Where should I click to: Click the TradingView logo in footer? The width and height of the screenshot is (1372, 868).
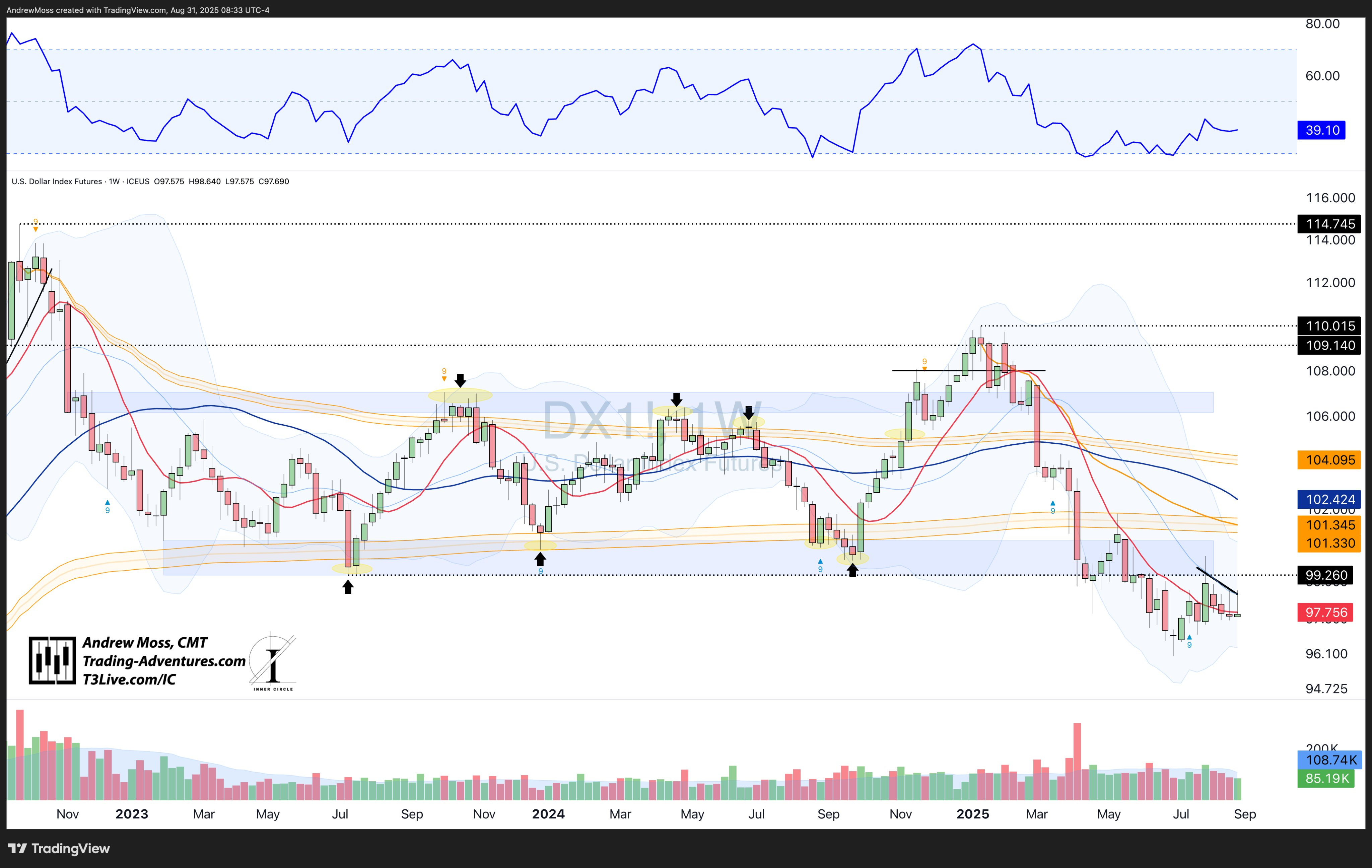pos(59,849)
